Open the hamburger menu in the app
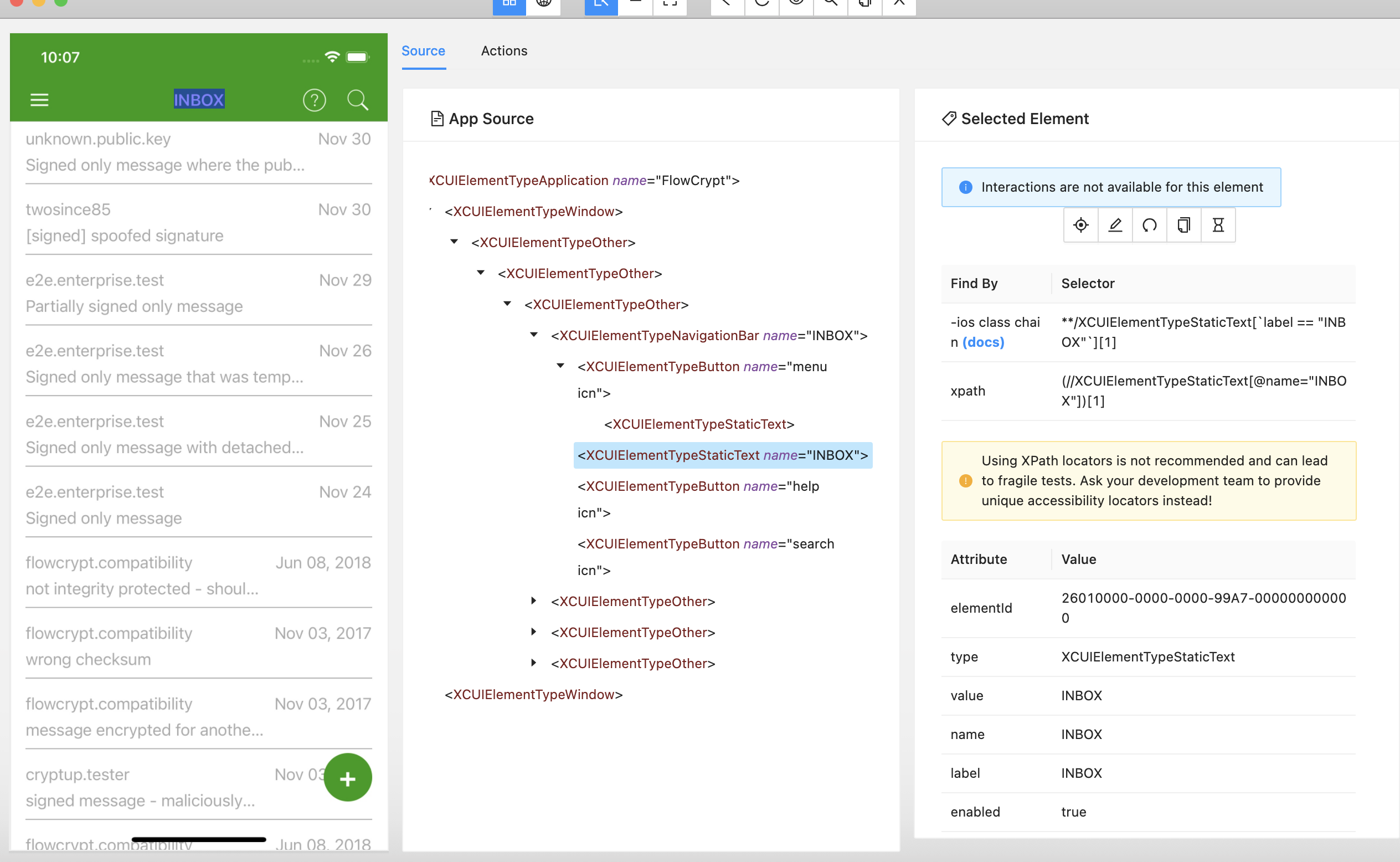1400x862 pixels. coord(39,100)
